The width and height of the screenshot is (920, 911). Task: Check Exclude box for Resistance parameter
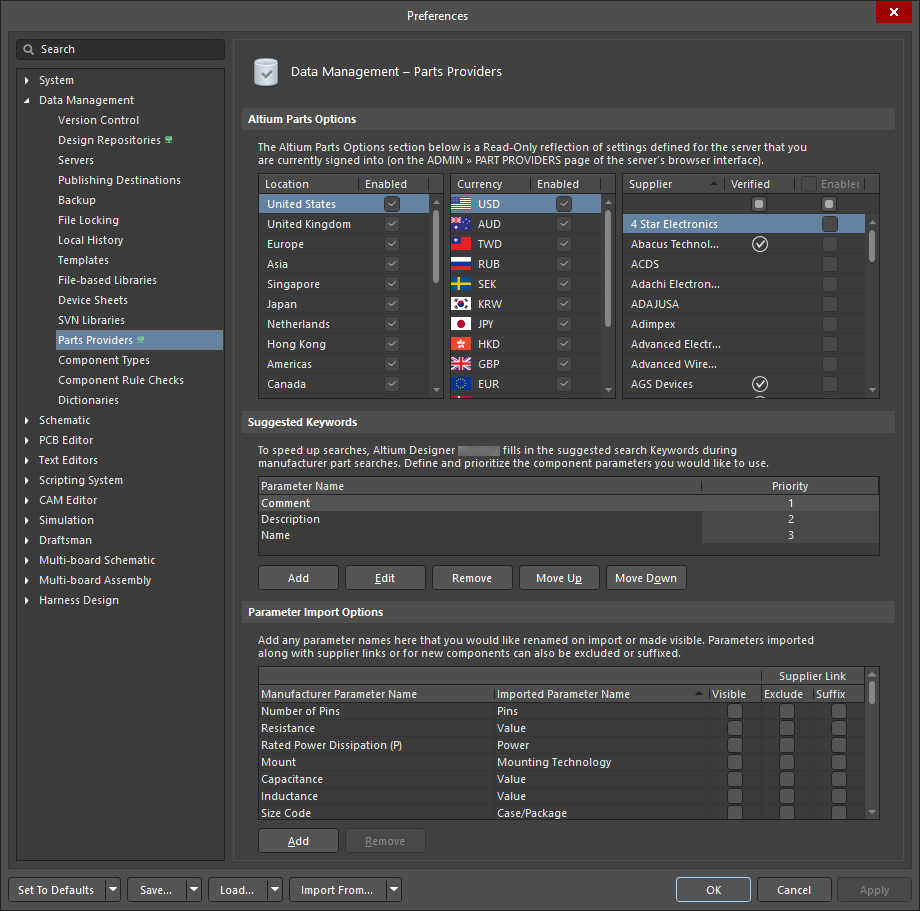[787, 728]
